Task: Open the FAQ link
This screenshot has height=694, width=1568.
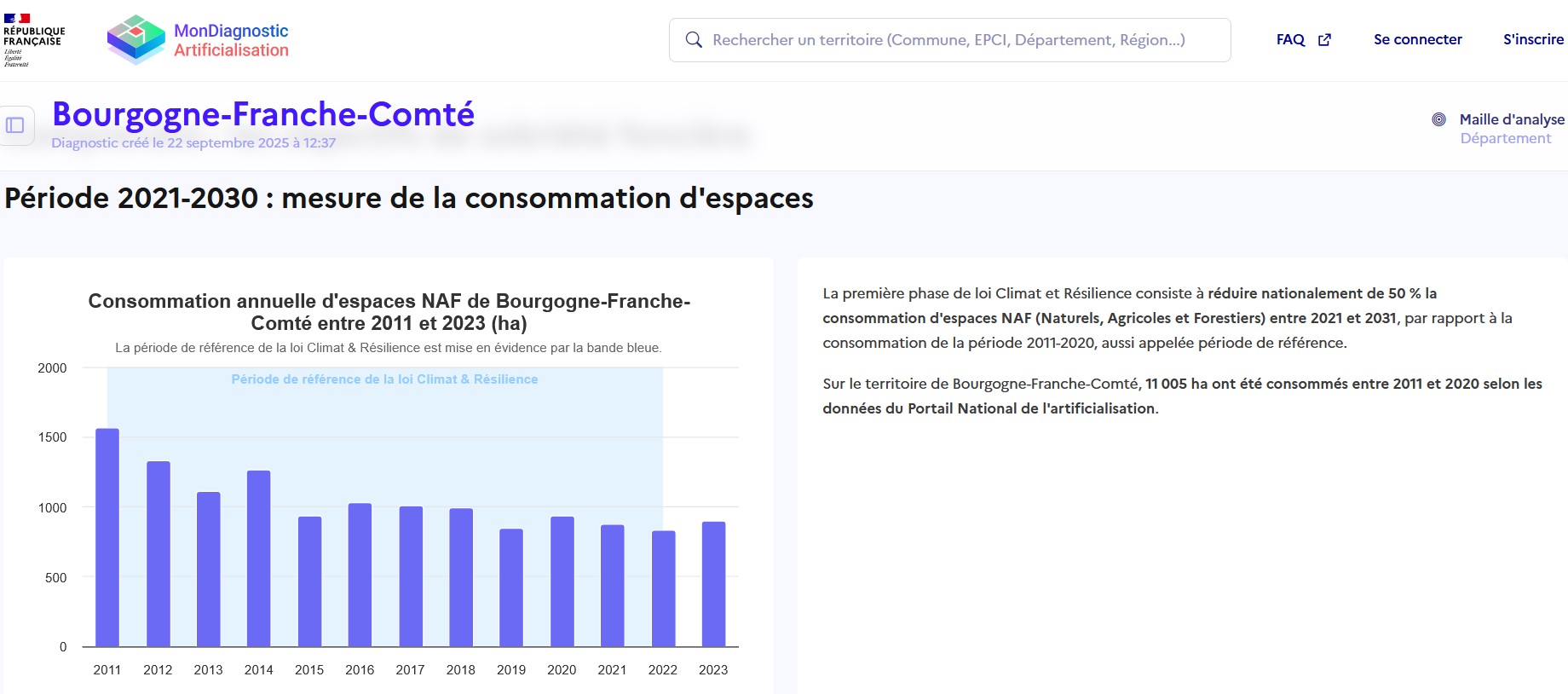Action: tap(1290, 40)
